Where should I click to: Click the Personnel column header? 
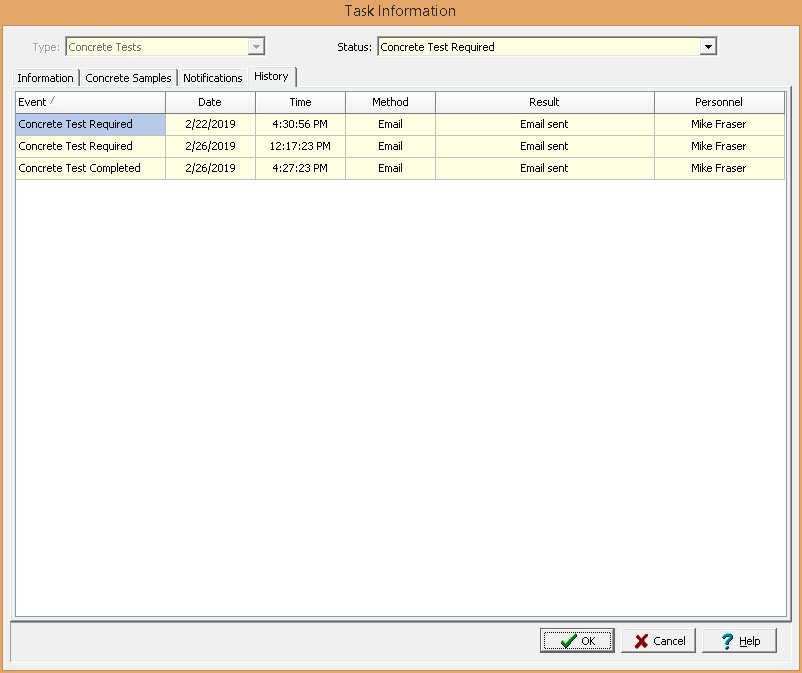pyautogui.click(x=718, y=102)
